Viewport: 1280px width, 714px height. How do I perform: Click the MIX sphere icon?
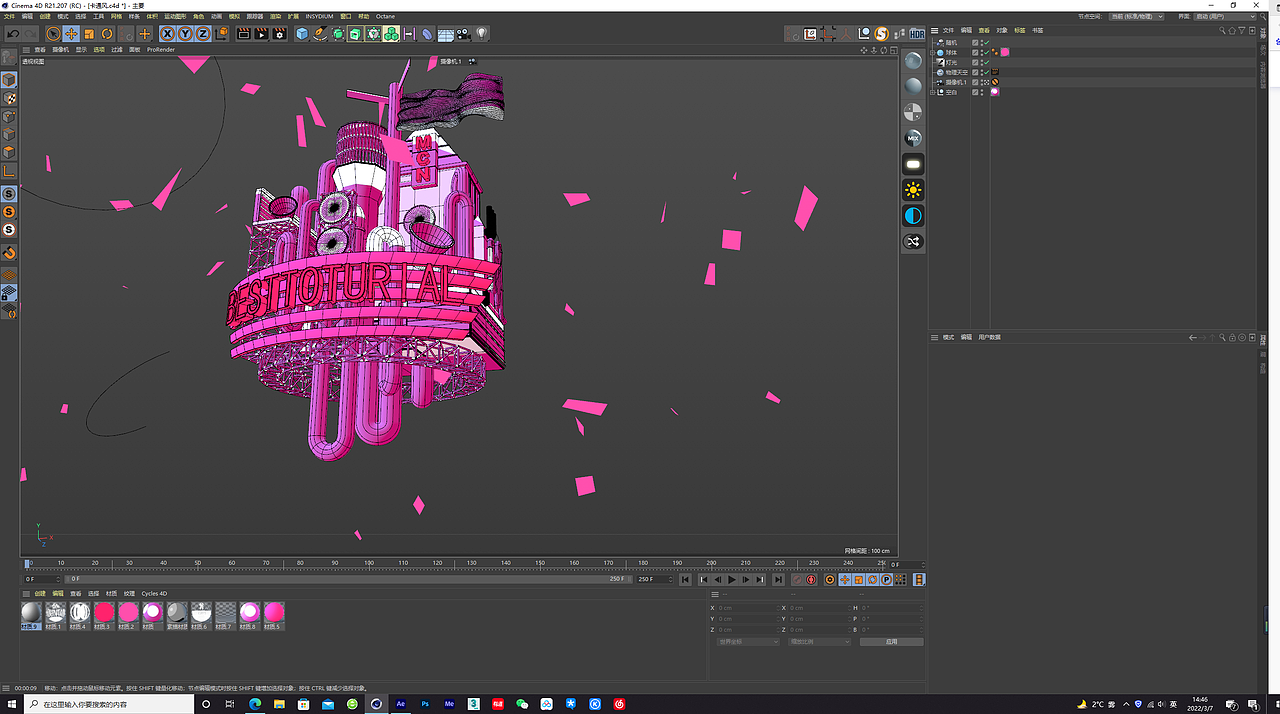tap(913, 137)
